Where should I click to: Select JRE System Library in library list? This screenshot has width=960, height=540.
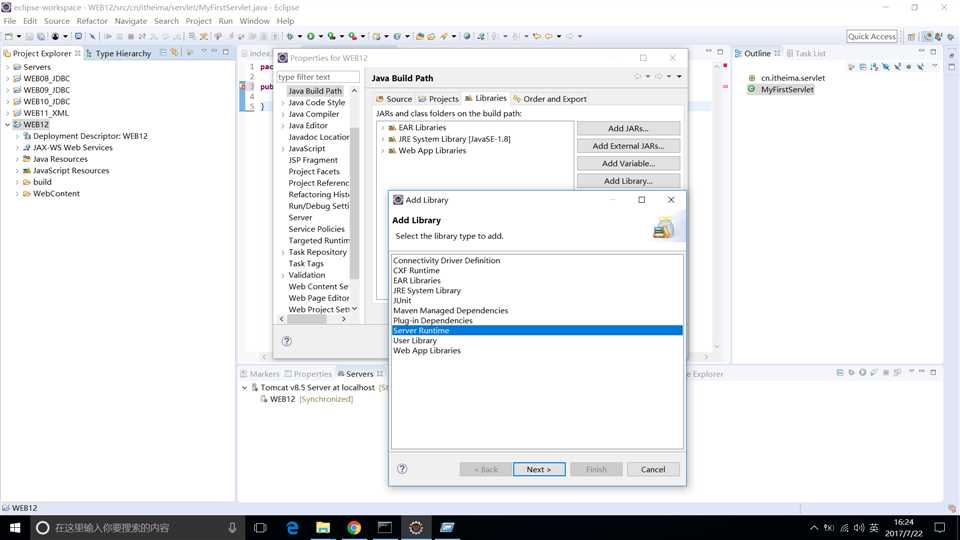click(537, 290)
